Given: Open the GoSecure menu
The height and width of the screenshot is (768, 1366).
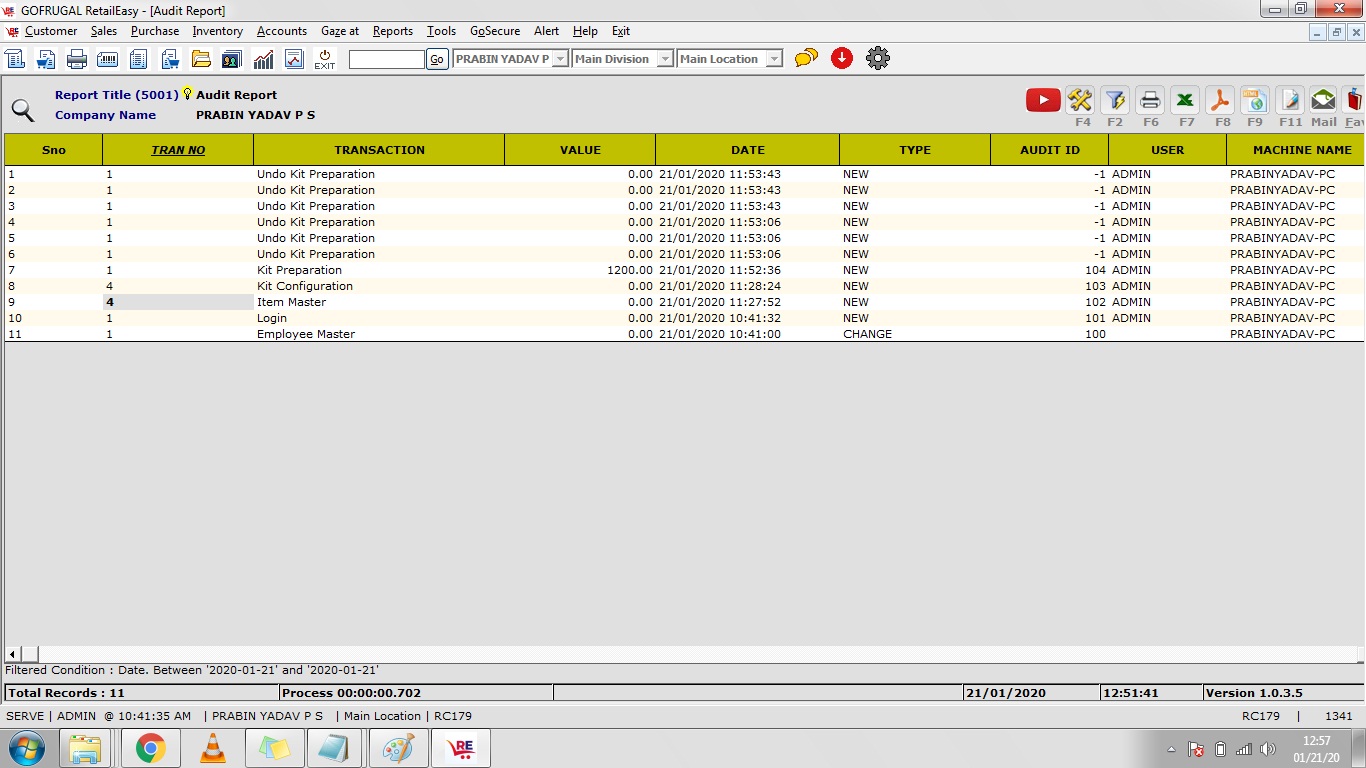Looking at the screenshot, I should (x=496, y=31).
